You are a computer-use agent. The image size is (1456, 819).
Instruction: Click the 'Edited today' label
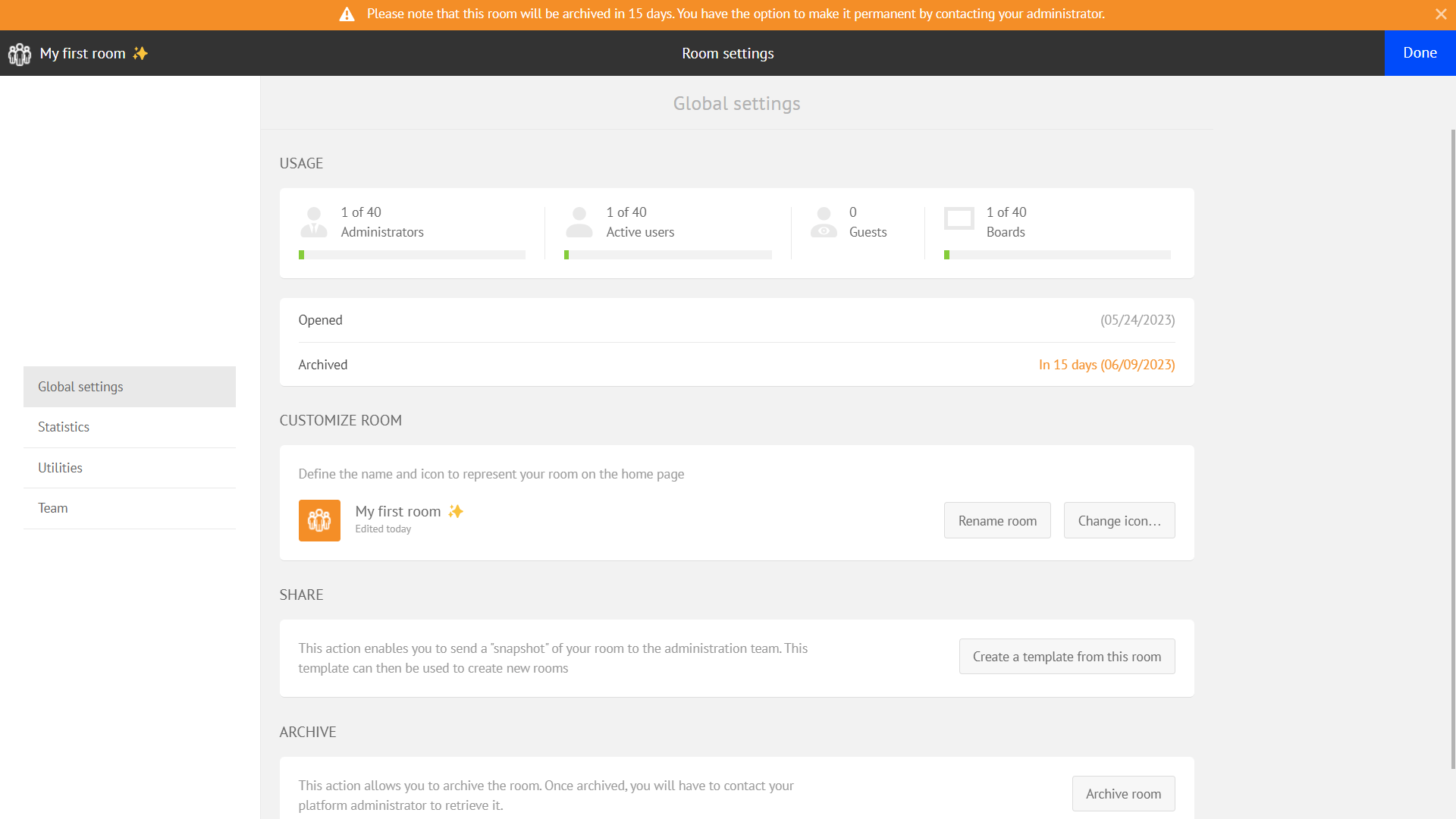pyautogui.click(x=383, y=529)
